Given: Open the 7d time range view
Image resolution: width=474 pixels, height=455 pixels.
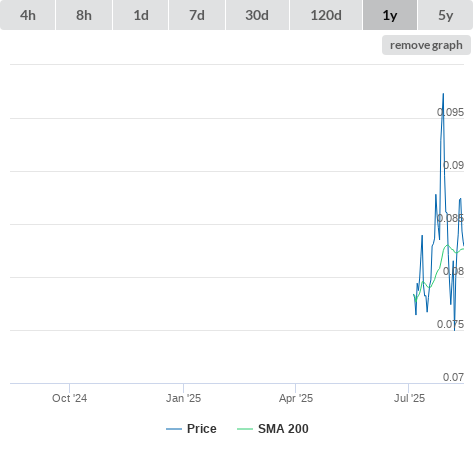Looking at the screenshot, I should point(197,15).
